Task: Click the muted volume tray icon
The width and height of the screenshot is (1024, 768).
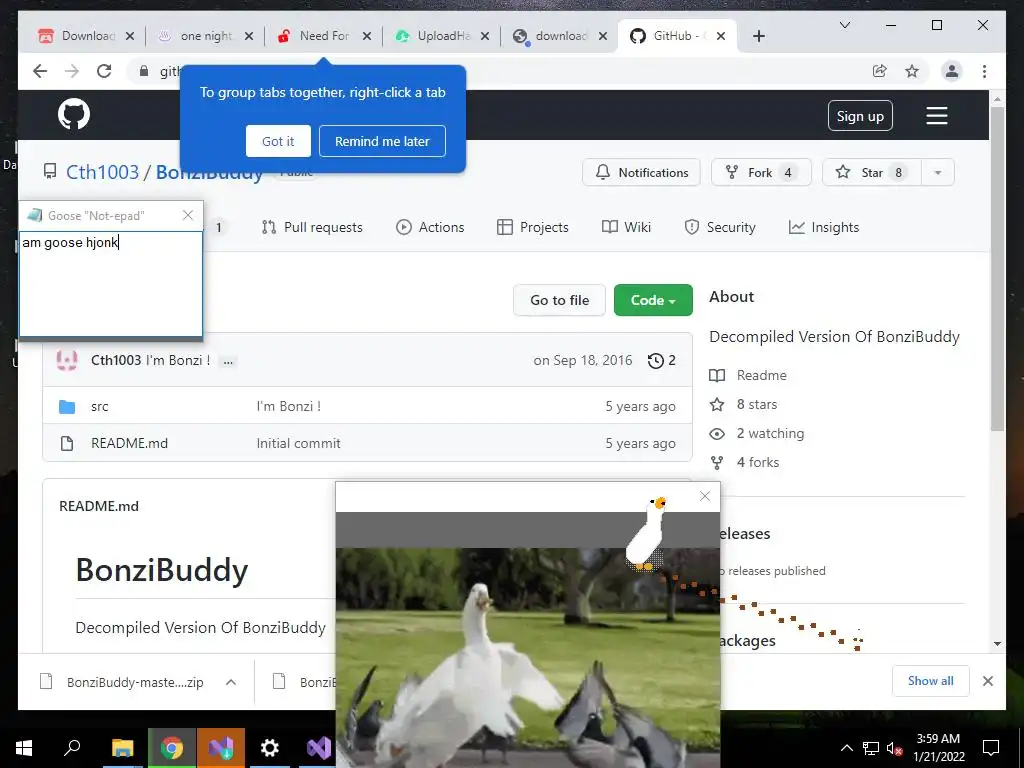Action: (894, 748)
